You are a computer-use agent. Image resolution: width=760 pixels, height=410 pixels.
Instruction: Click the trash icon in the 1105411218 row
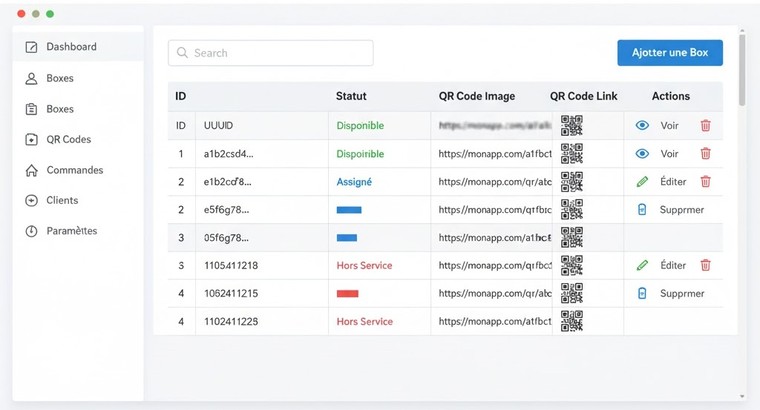705,266
